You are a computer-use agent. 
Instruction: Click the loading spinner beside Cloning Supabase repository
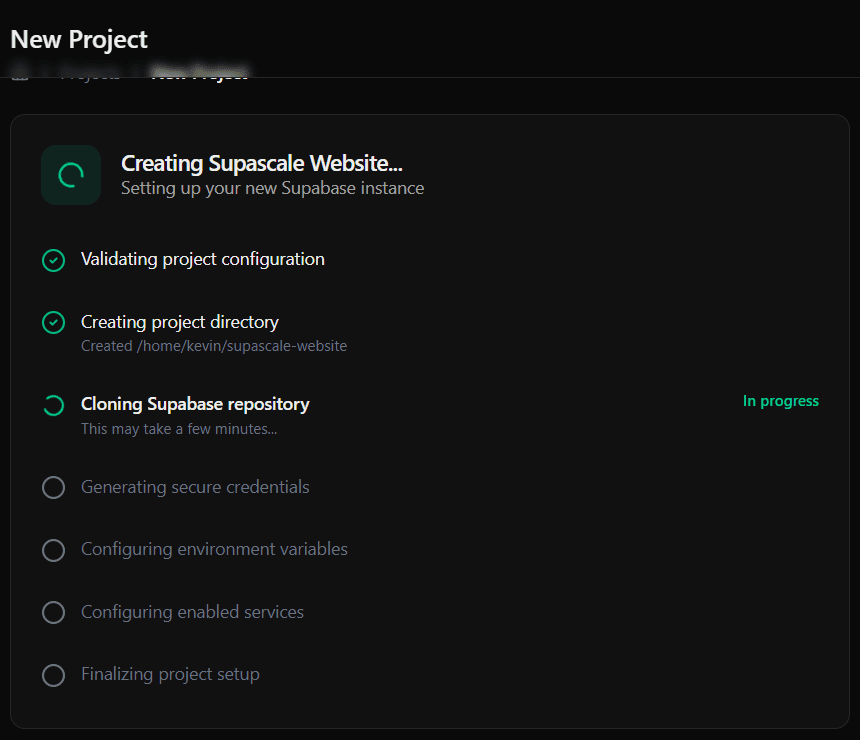coord(53,405)
